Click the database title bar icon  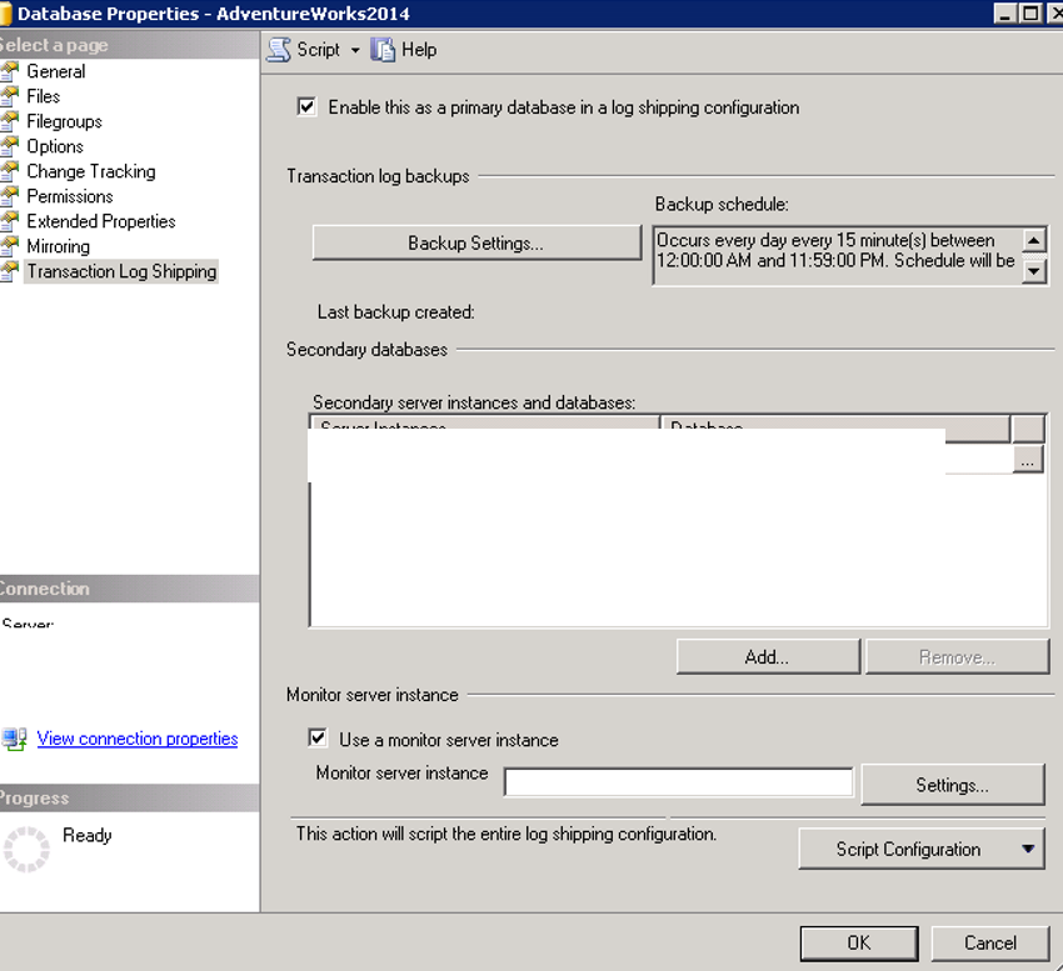coord(5,14)
